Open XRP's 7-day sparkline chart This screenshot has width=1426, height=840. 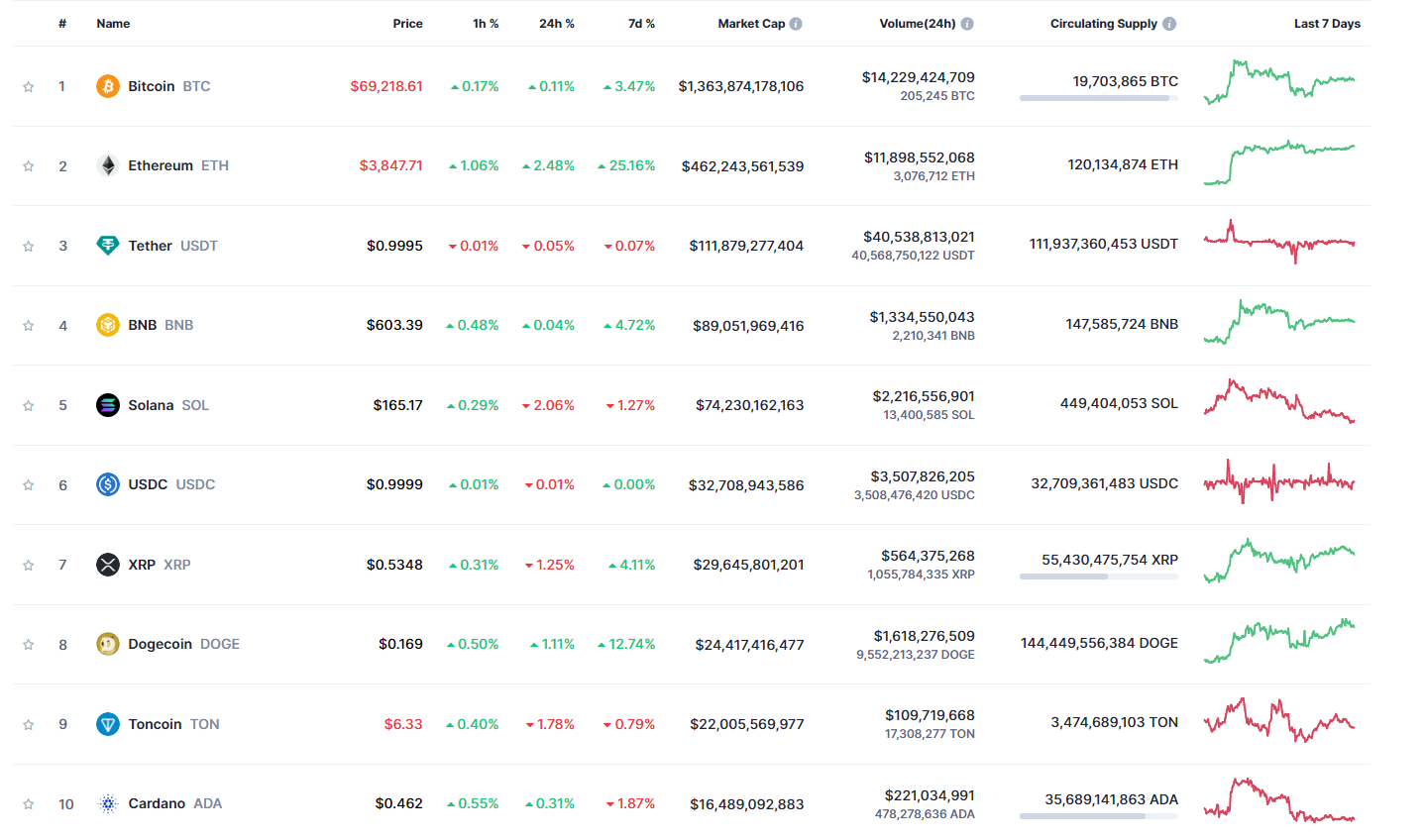(1279, 561)
